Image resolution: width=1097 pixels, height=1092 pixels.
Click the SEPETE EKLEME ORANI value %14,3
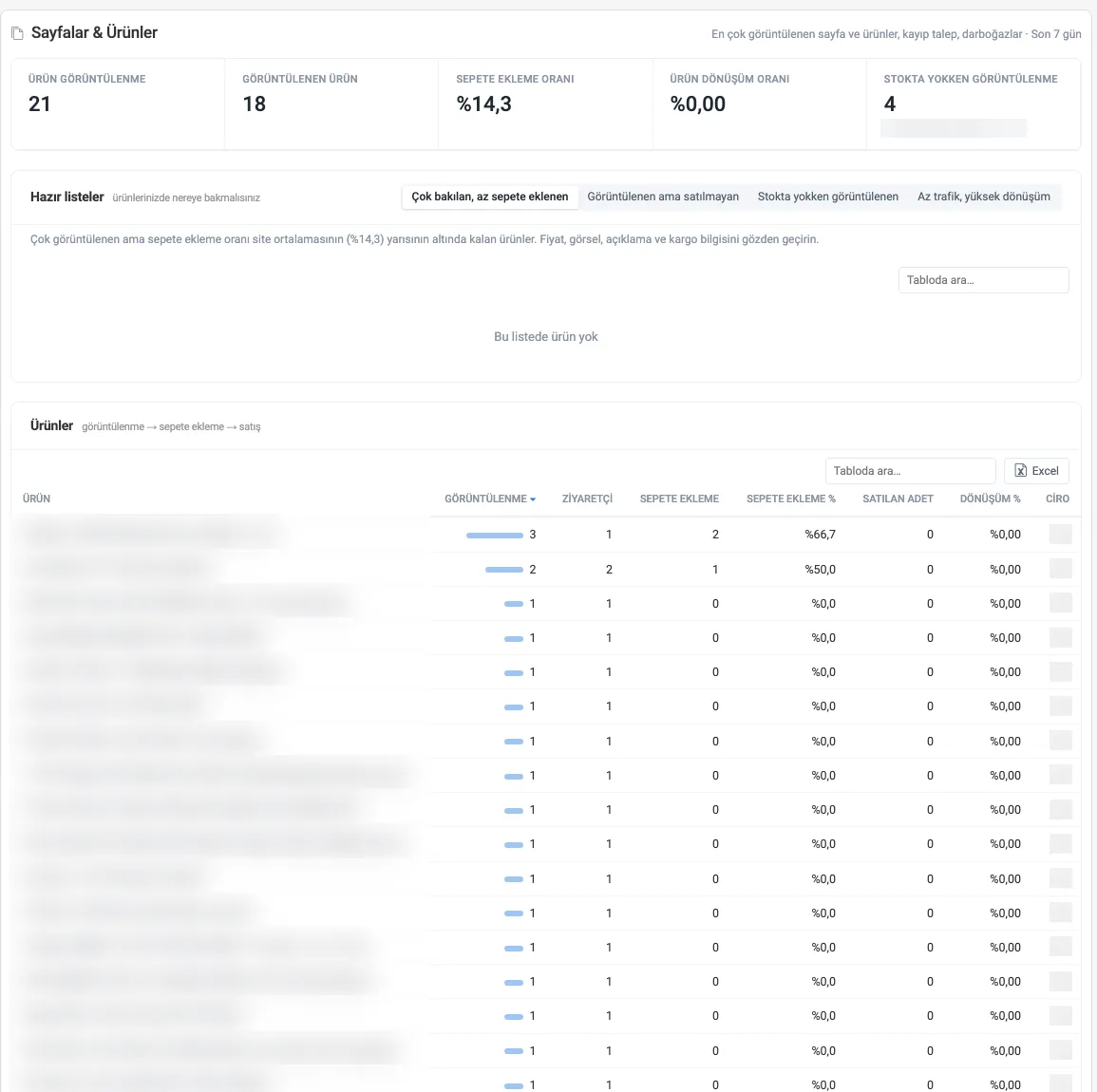click(484, 104)
